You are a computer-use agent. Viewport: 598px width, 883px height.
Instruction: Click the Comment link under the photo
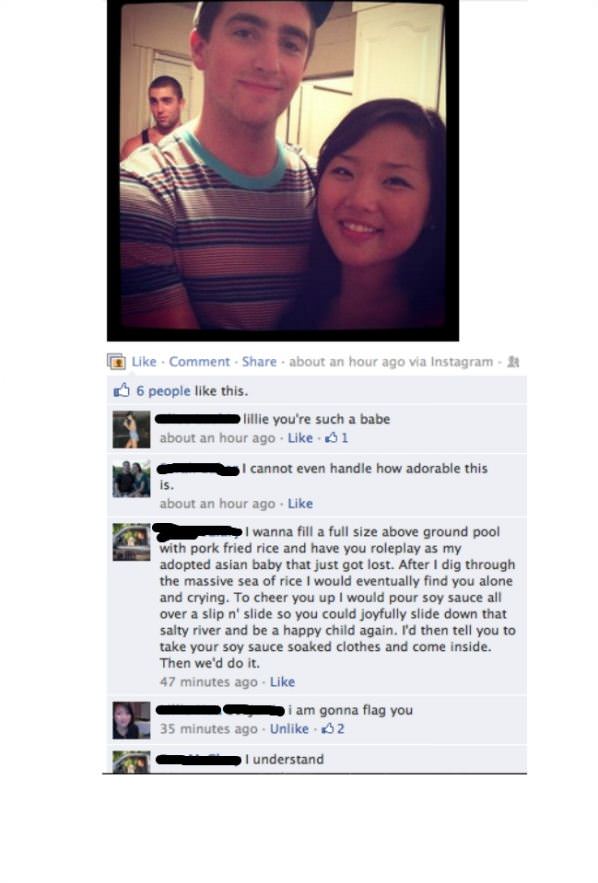199,362
